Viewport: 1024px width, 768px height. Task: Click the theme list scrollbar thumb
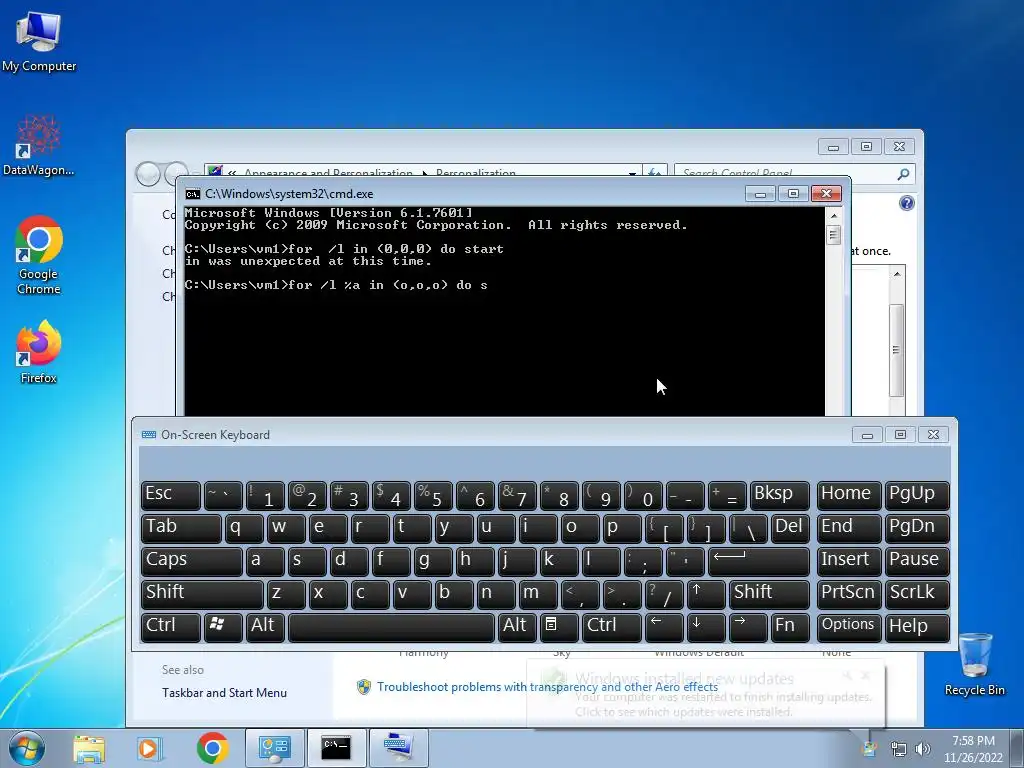[897, 350]
